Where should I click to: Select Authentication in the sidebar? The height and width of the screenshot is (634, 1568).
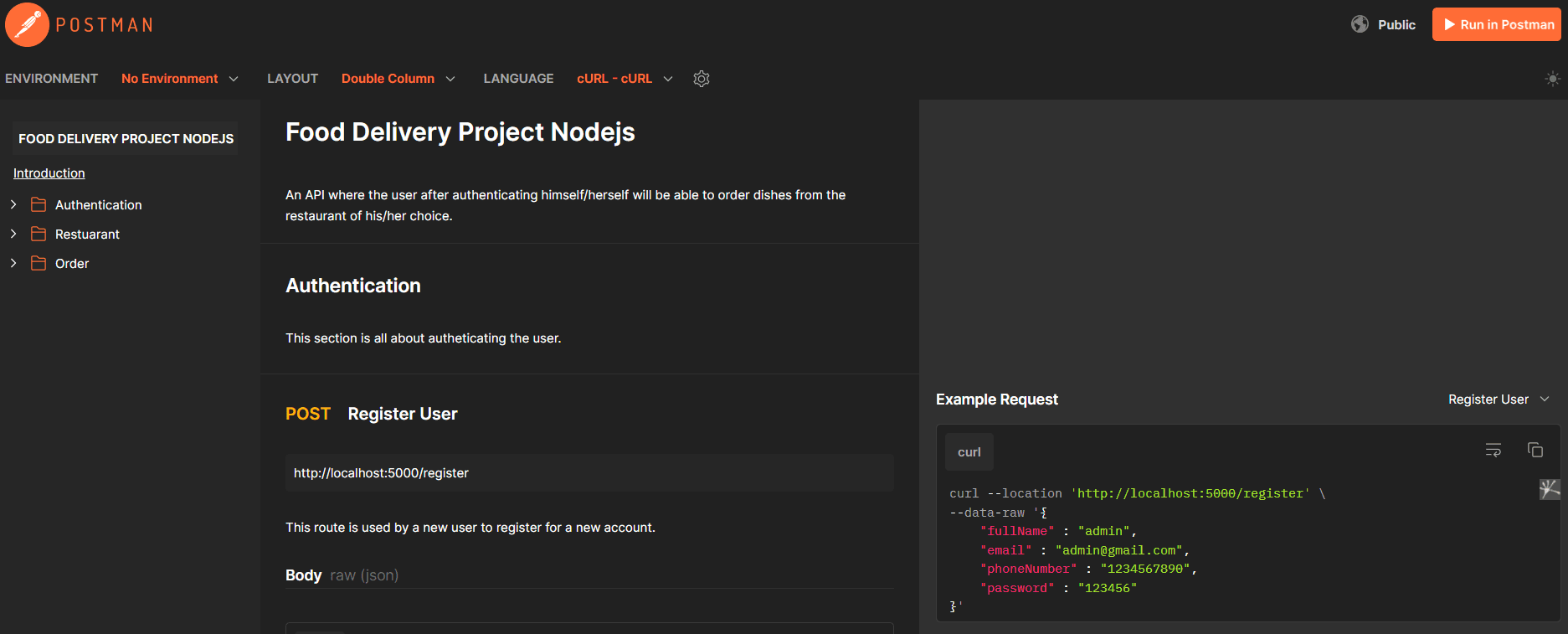click(x=99, y=205)
